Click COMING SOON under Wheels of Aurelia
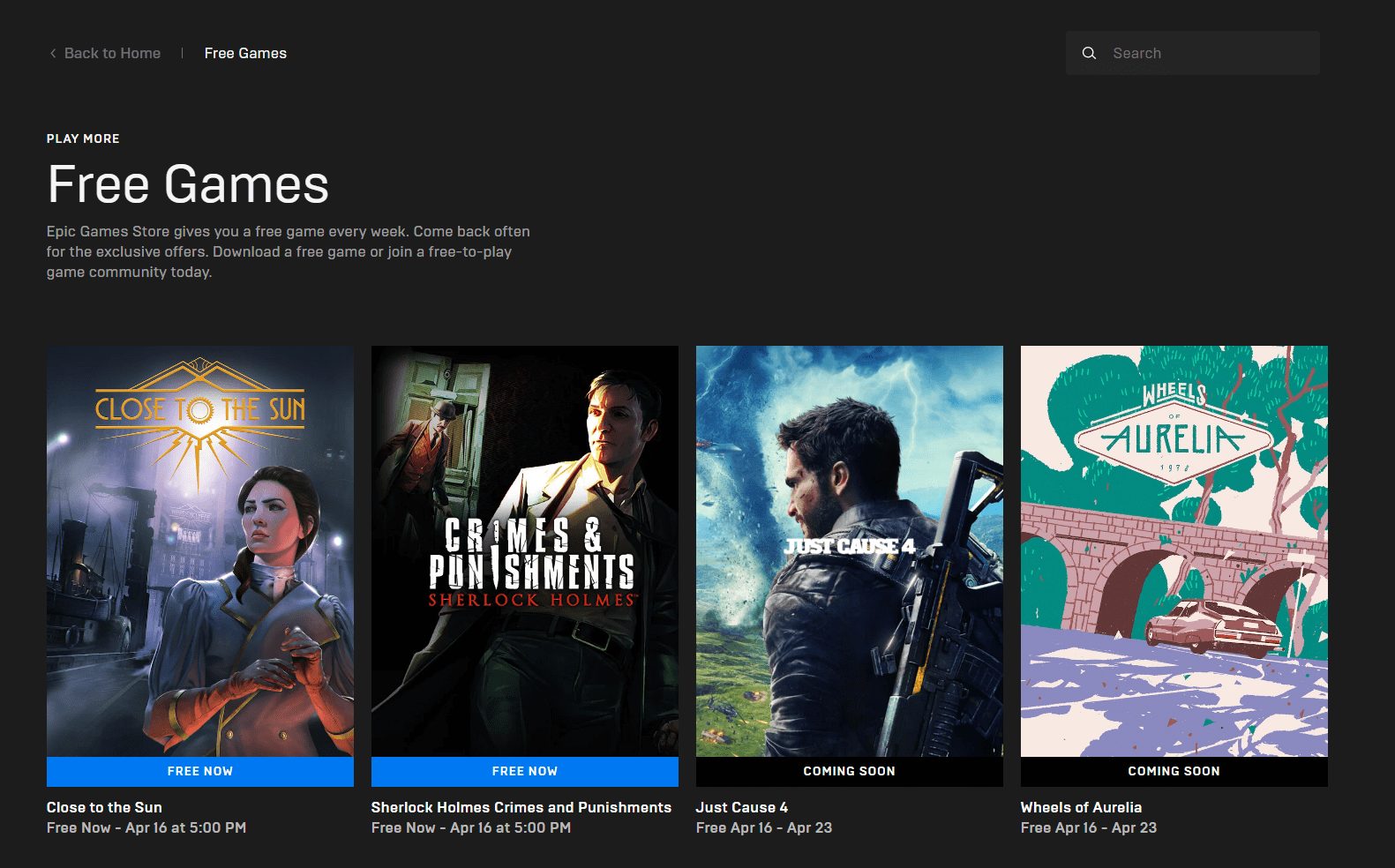1395x868 pixels. pyautogui.click(x=1174, y=772)
